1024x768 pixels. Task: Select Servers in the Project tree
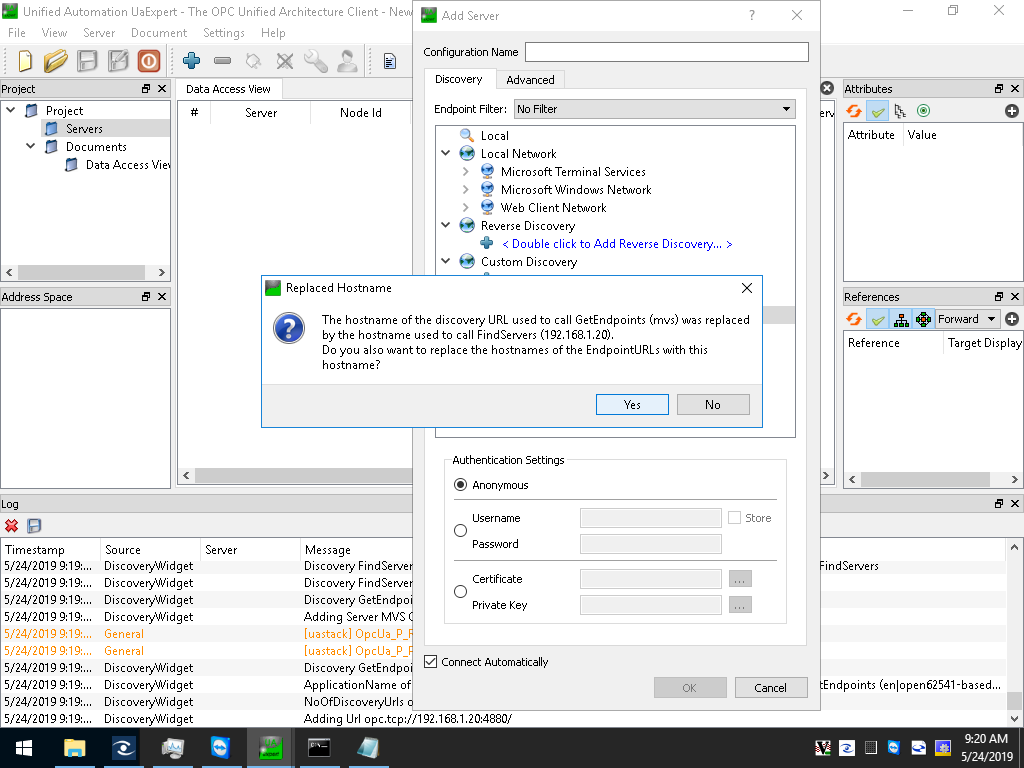point(84,129)
